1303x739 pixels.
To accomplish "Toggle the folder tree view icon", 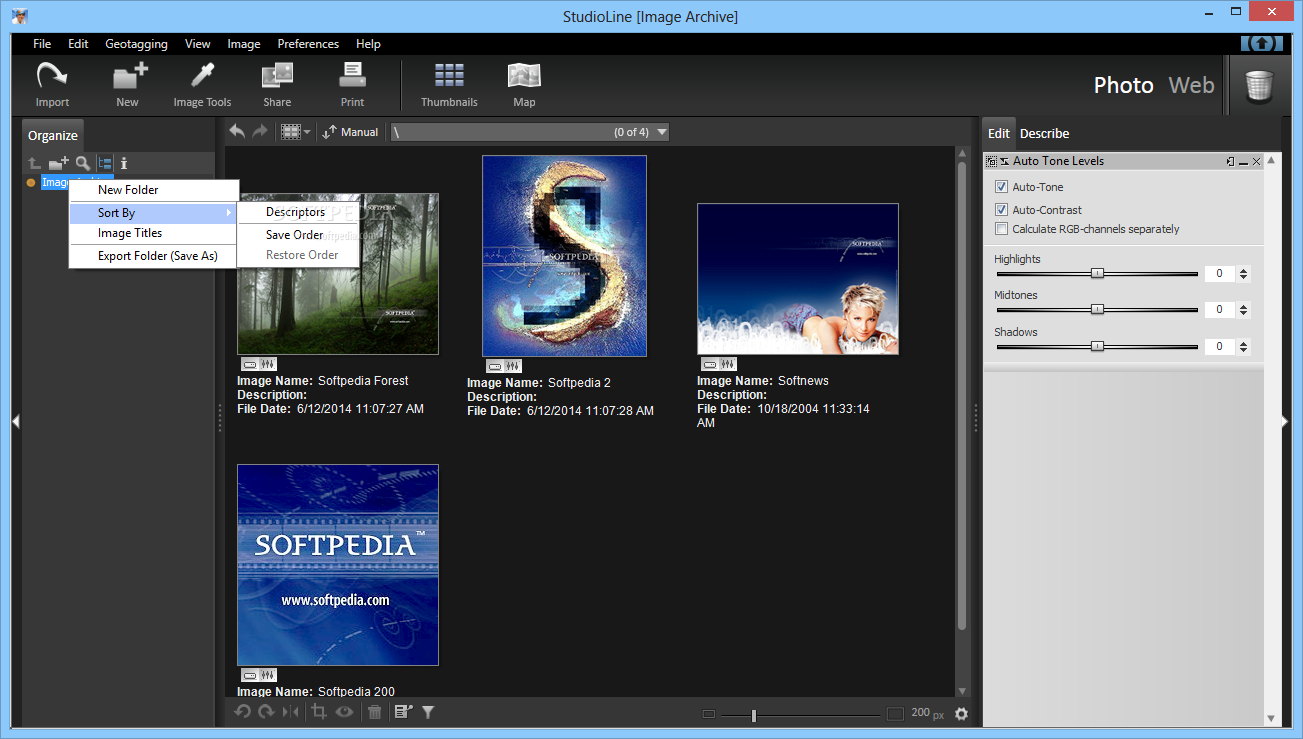I will pos(104,163).
